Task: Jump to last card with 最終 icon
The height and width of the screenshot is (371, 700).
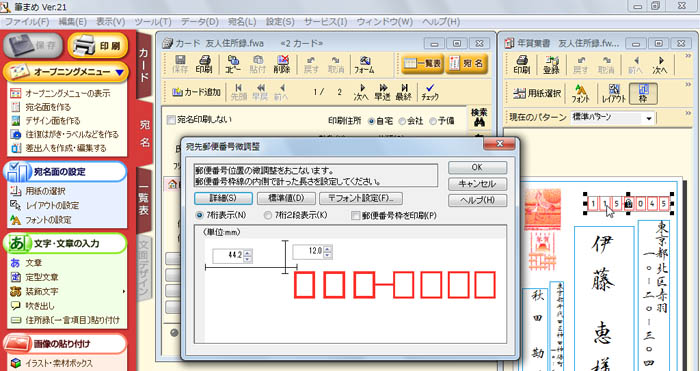Action: [x=404, y=92]
